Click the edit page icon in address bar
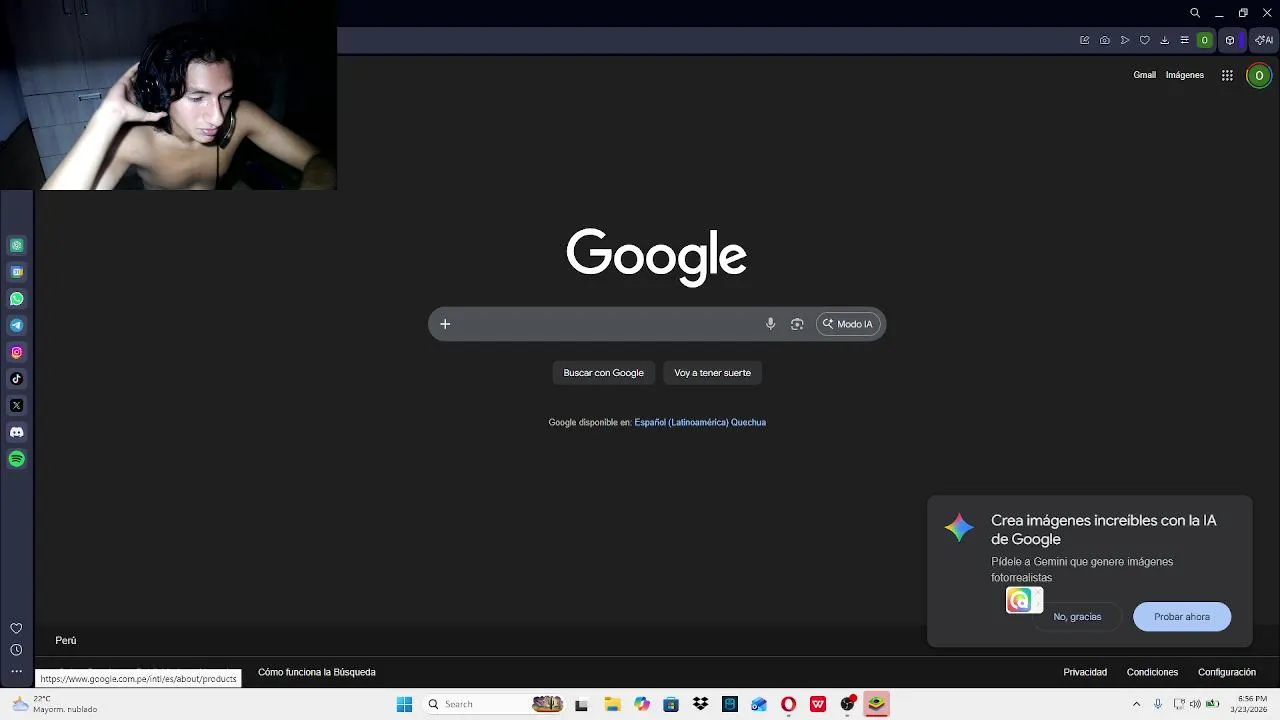 (x=1084, y=40)
